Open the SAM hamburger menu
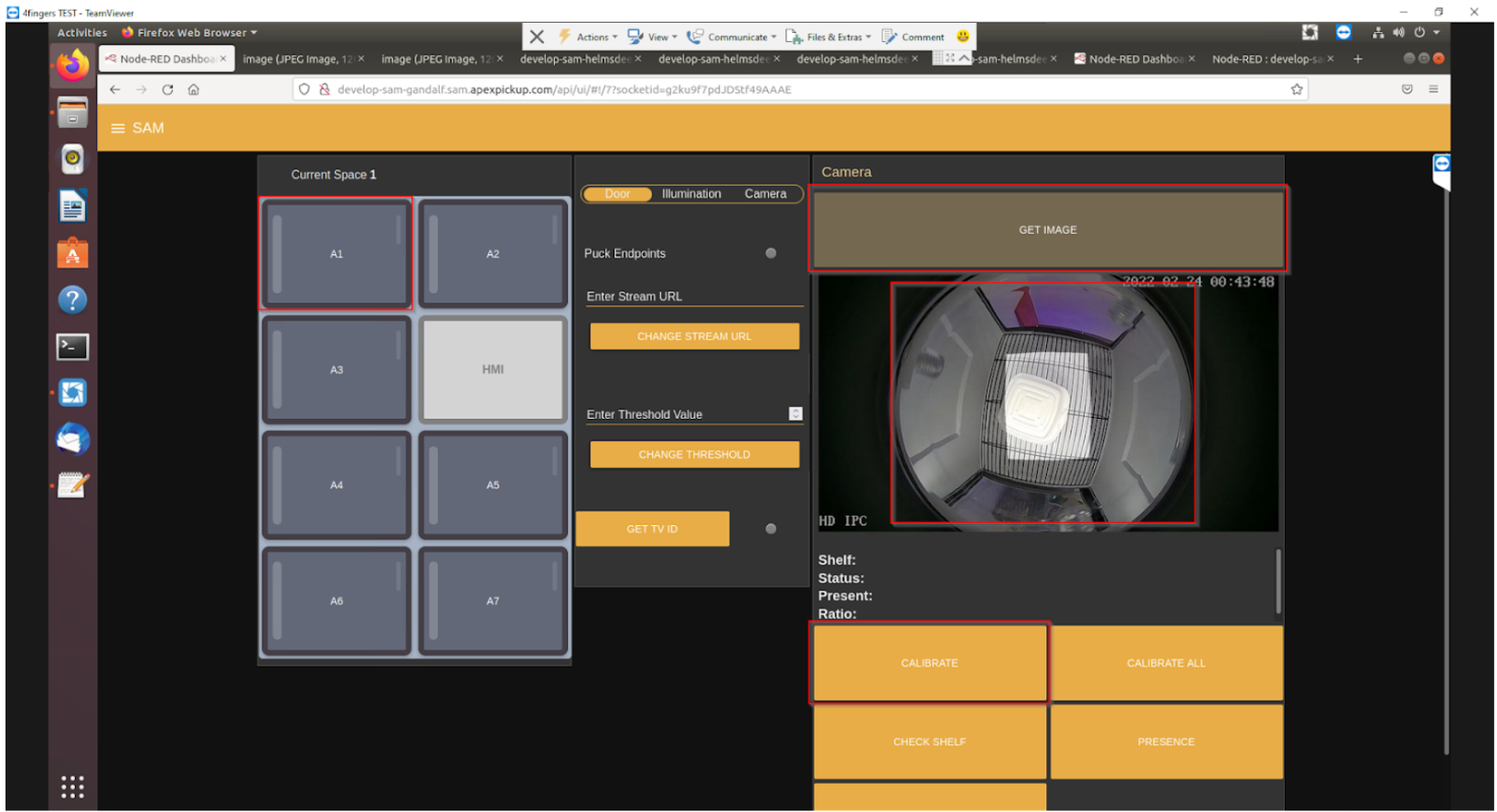This screenshot has height=812, width=1497. click(117, 128)
